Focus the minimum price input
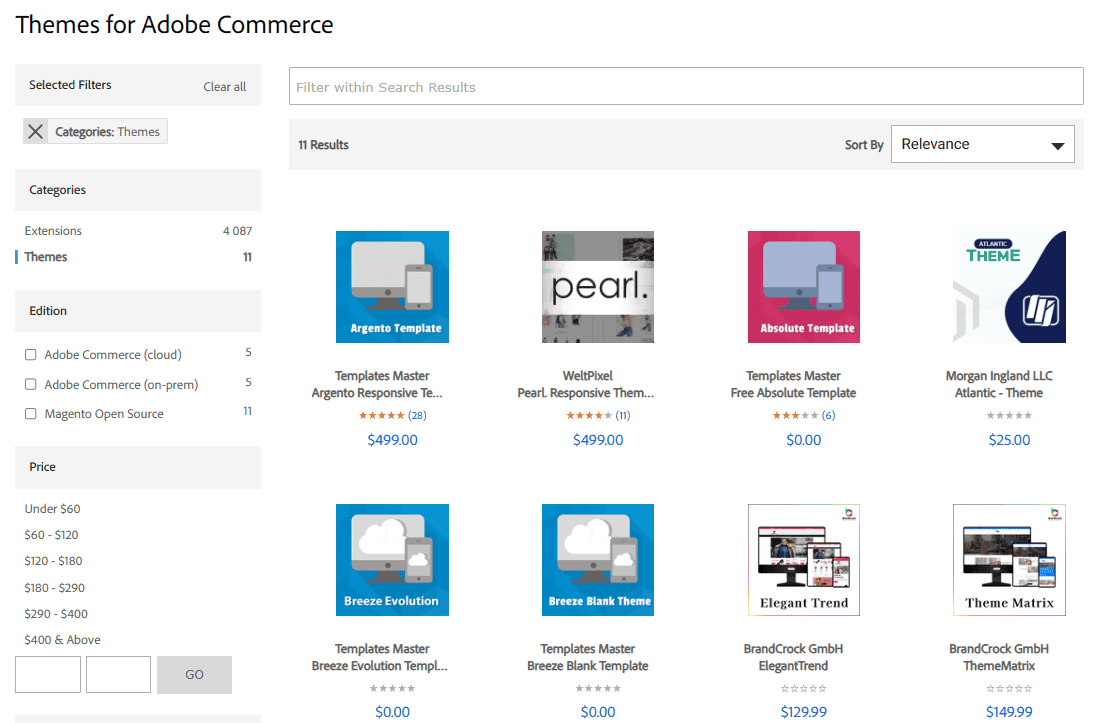The width and height of the screenshot is (1103, 723). pyautogui.click(x=48, y=674)
